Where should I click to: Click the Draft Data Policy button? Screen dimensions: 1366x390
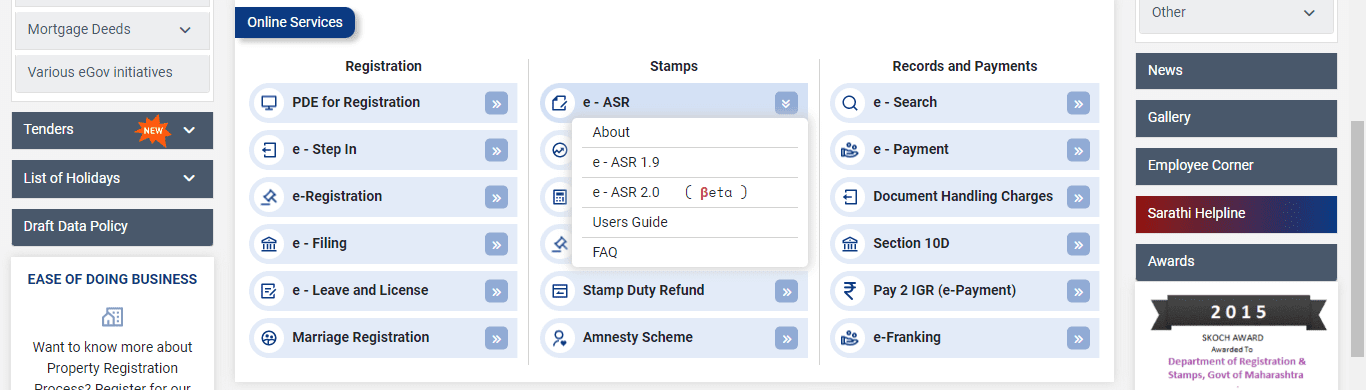(x=113, y=227)
